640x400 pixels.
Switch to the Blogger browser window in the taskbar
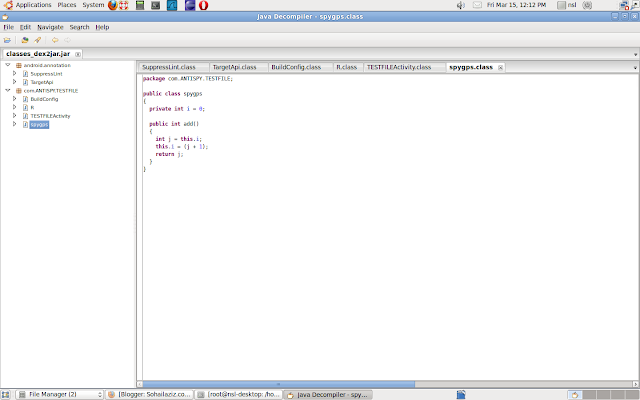point(149,395)
